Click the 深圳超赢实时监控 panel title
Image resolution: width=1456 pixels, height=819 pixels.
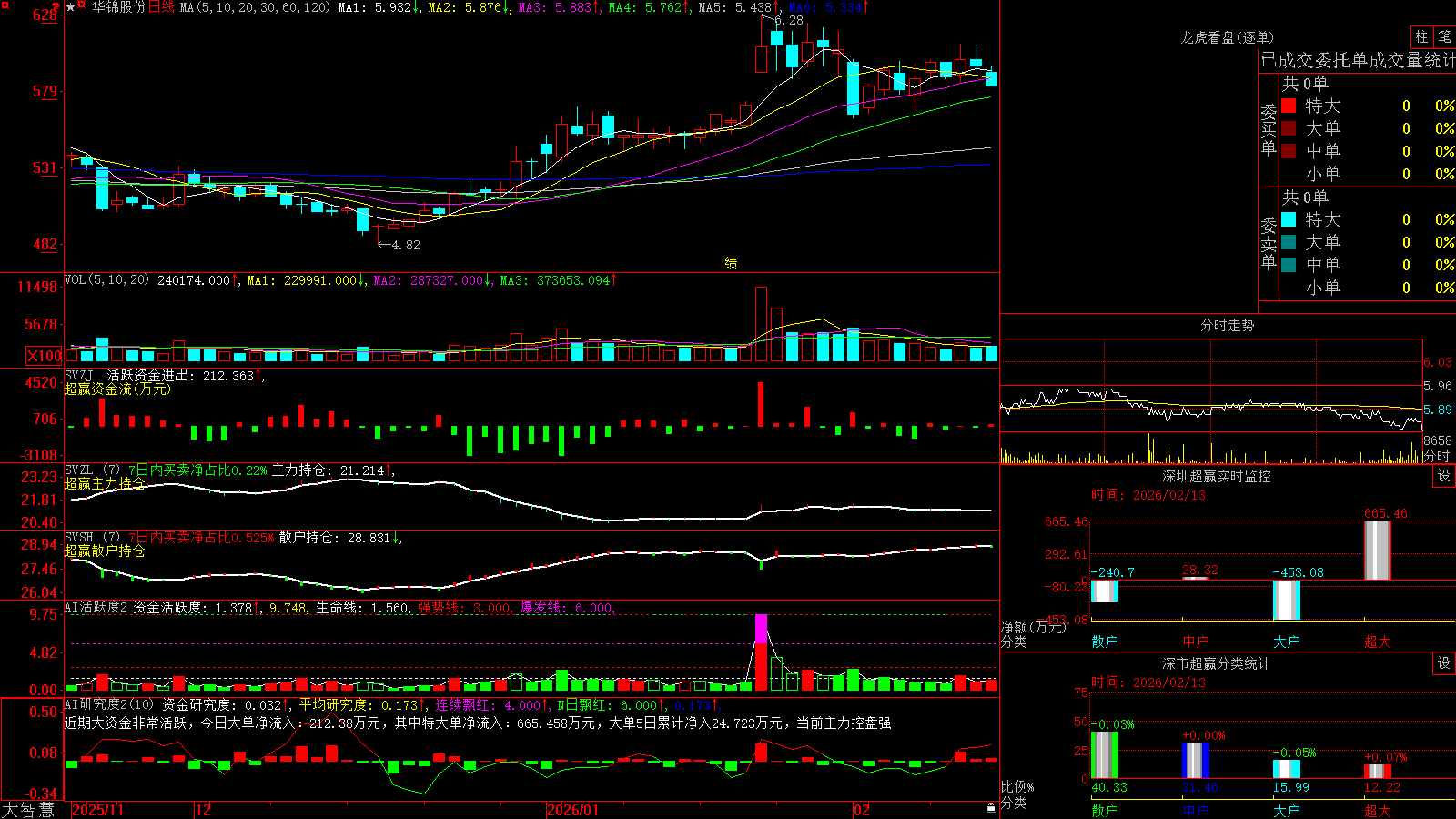[1217, 476]
